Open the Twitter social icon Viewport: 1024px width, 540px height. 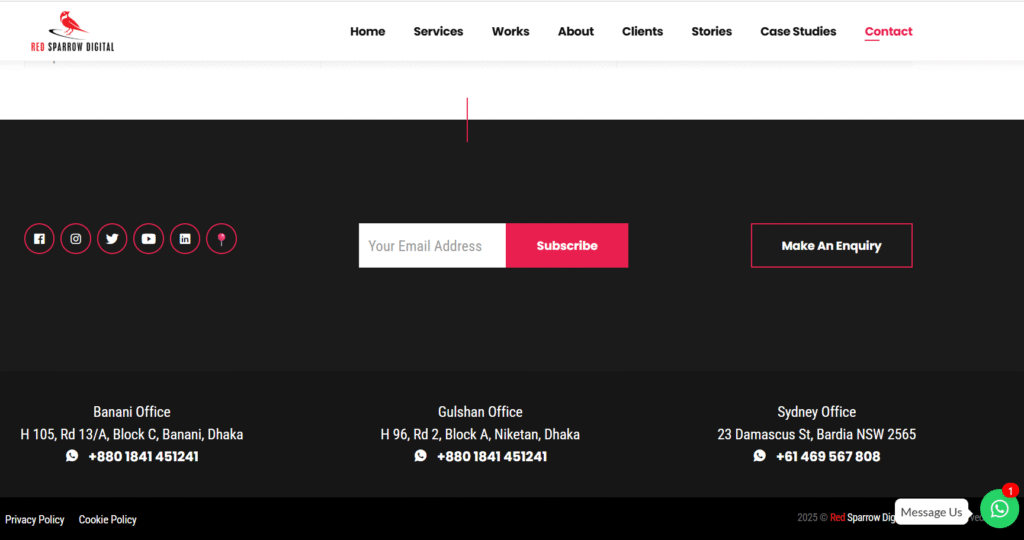[x=112, y=239]
